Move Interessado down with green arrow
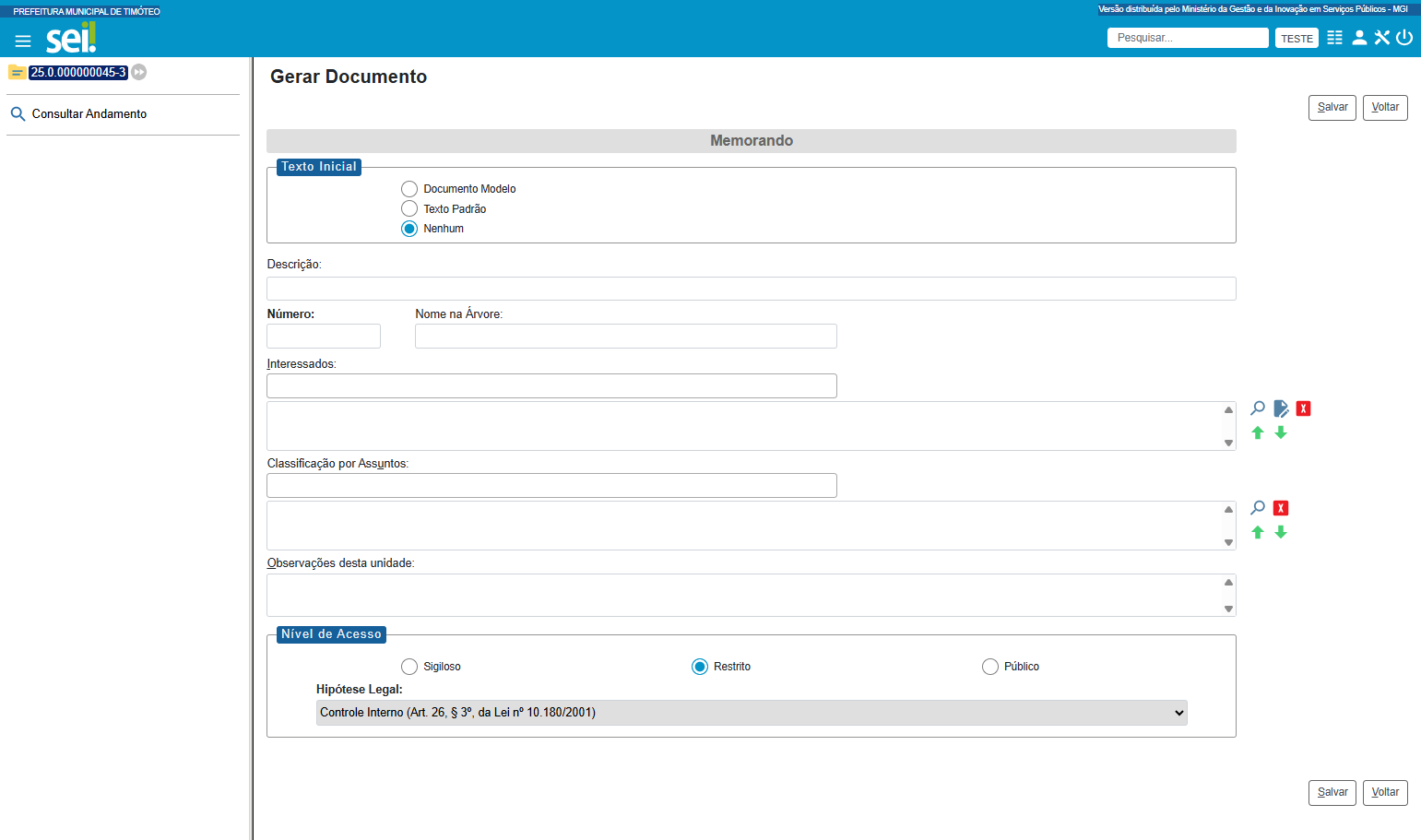This screenshot has width=1421, height=840. coord(1281,432)
